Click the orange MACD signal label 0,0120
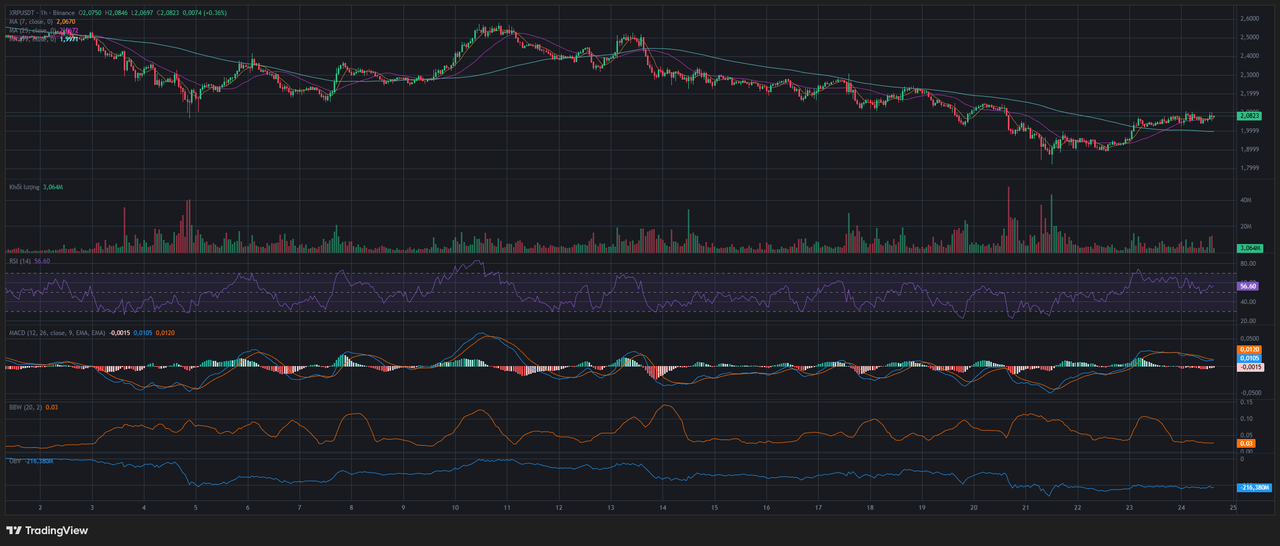1280x546 pixels. click(x=1249, y=349)
